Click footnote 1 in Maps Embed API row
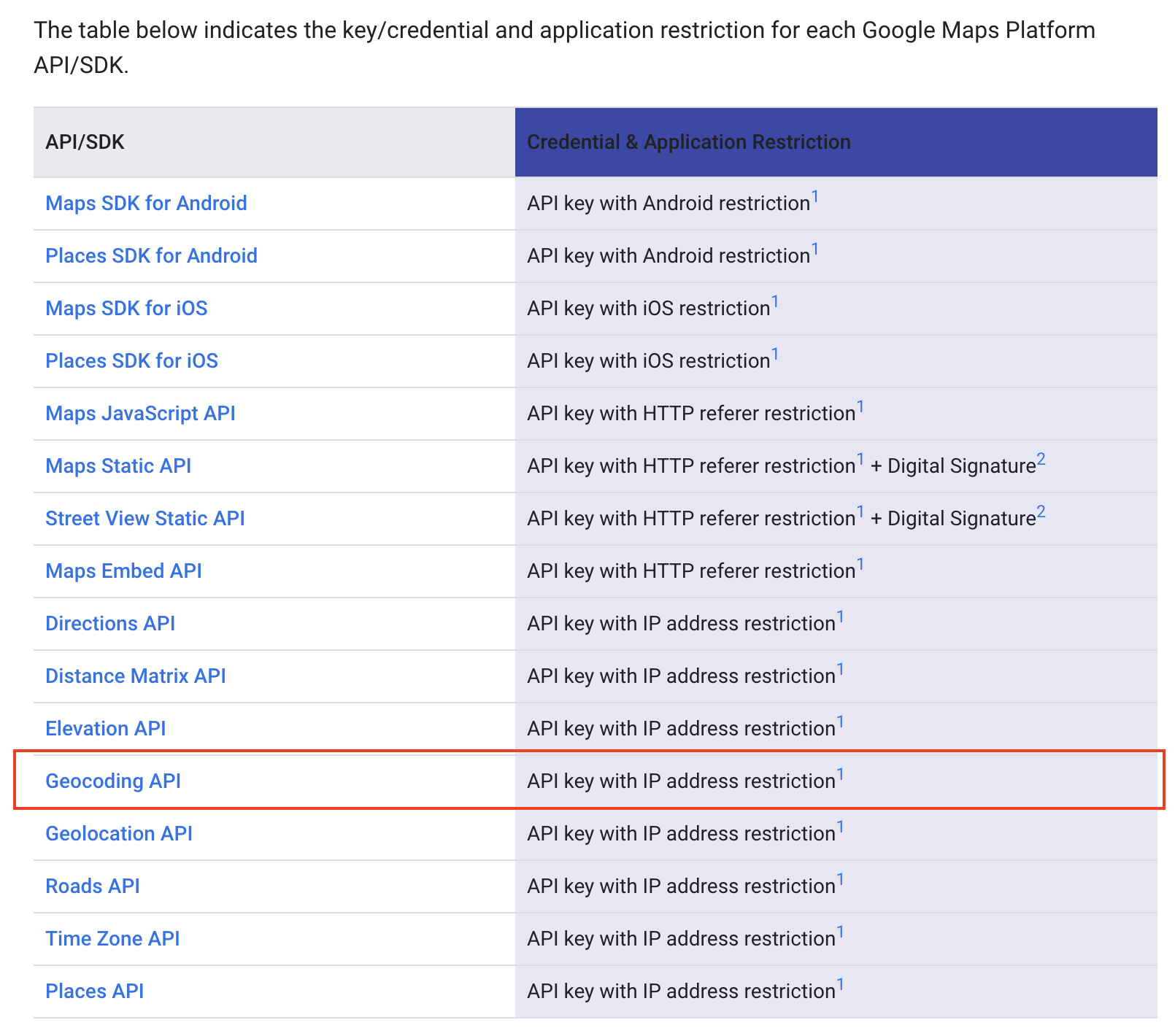 click(x=860, y=565)
